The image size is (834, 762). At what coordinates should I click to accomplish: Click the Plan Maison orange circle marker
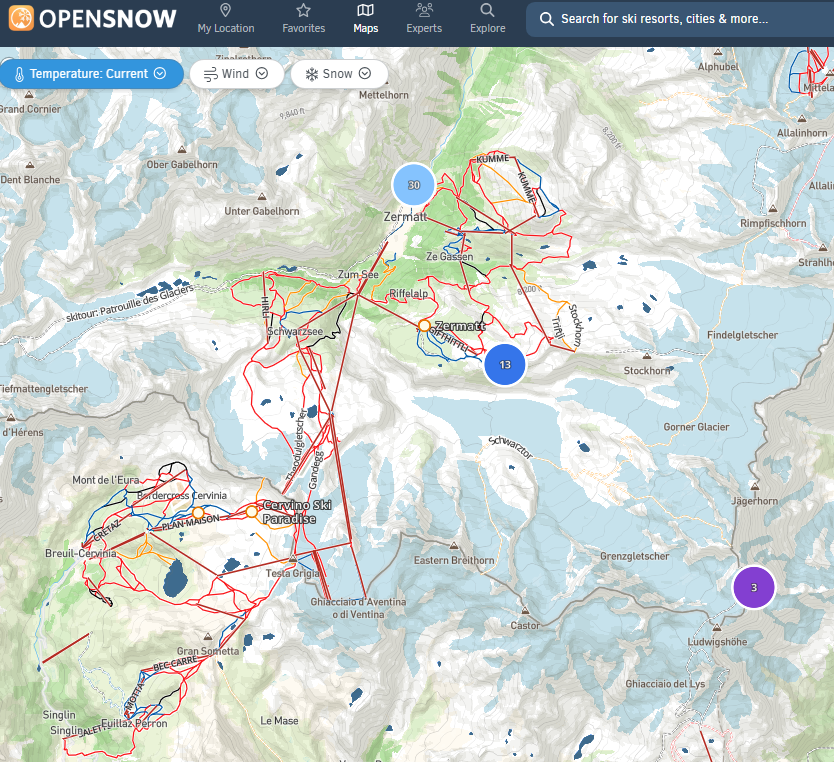coord(198,513)
